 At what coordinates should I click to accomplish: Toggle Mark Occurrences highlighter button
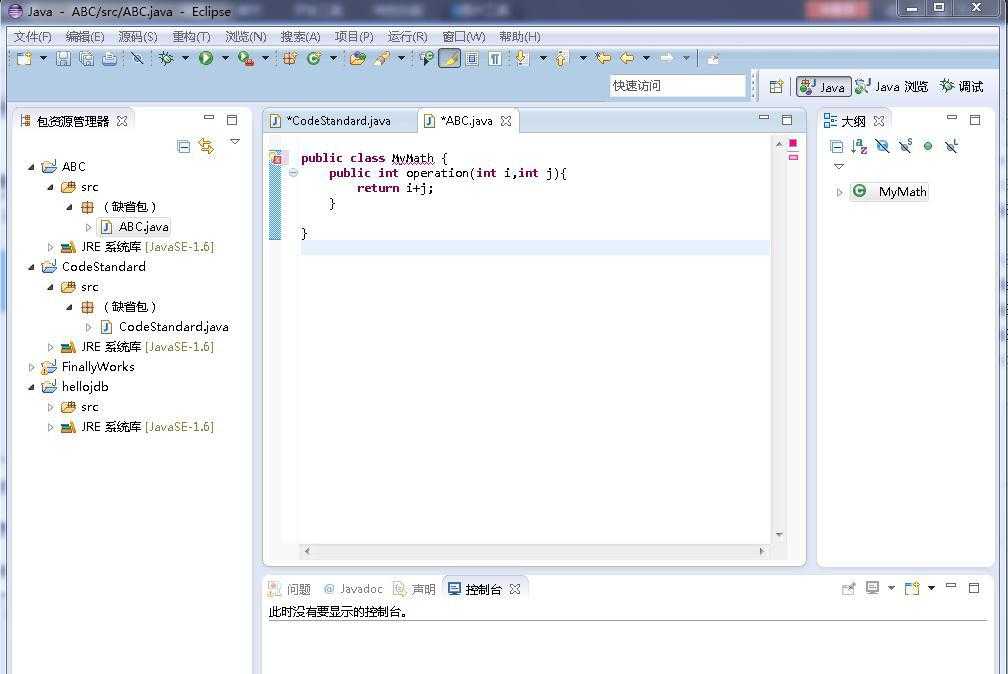[449, 59]
